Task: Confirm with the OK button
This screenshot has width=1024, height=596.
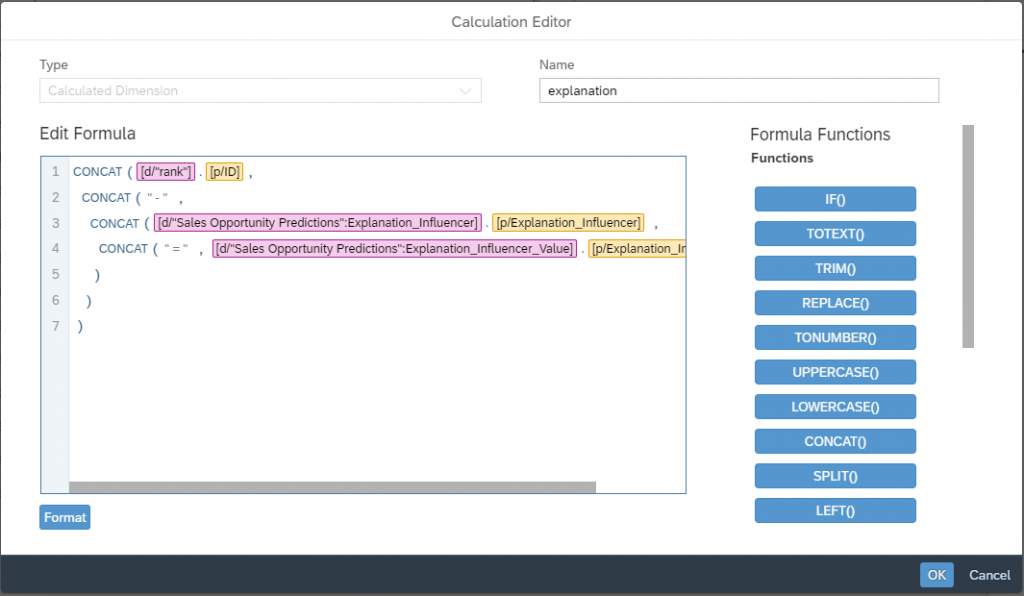Action: pos(936,575)
